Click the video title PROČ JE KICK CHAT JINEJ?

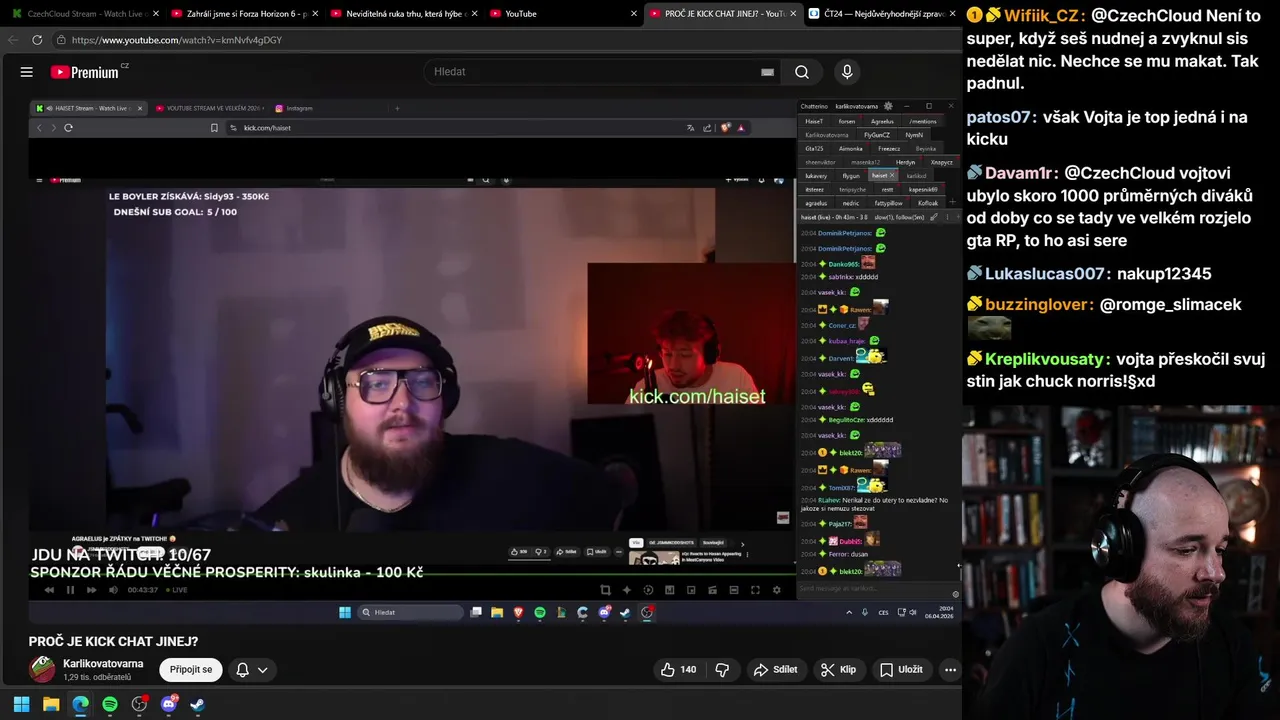(113, 642)
